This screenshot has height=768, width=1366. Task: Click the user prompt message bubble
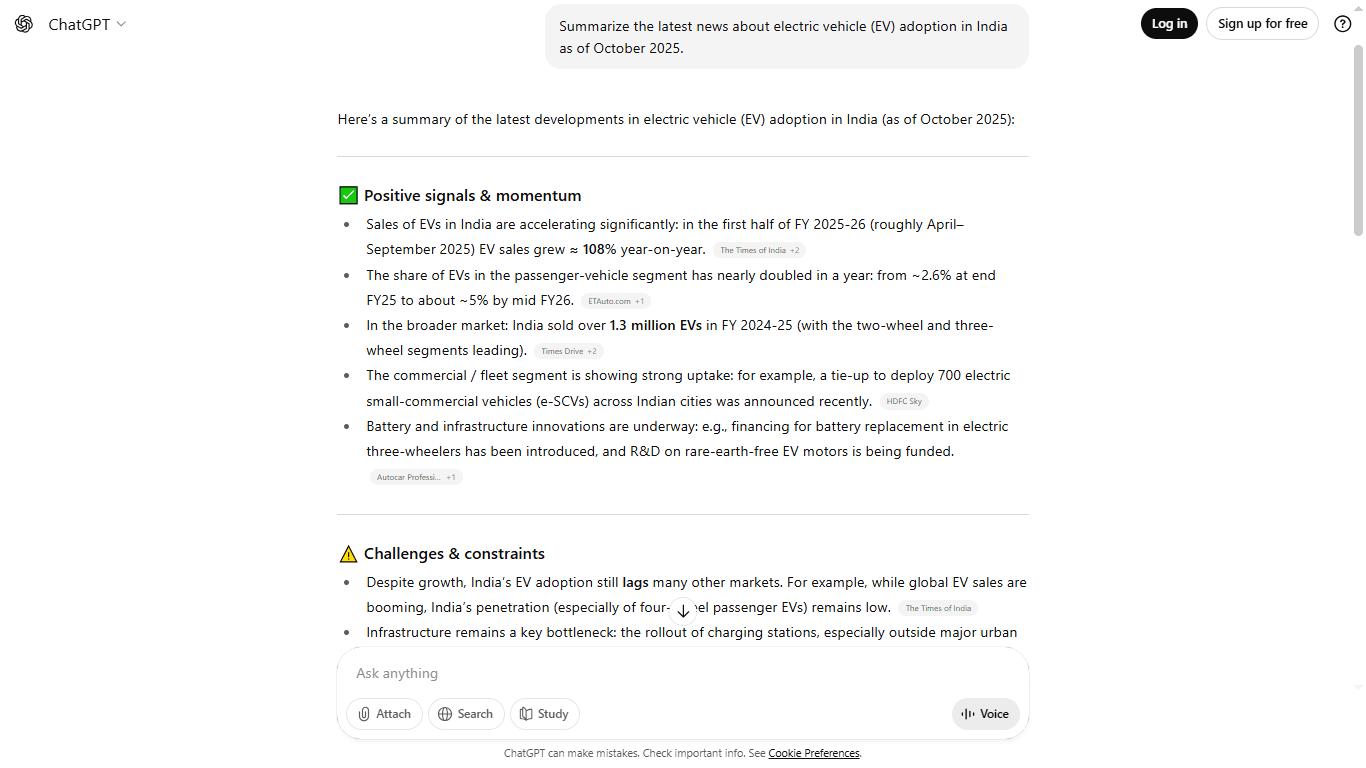(x=786, y=37)
